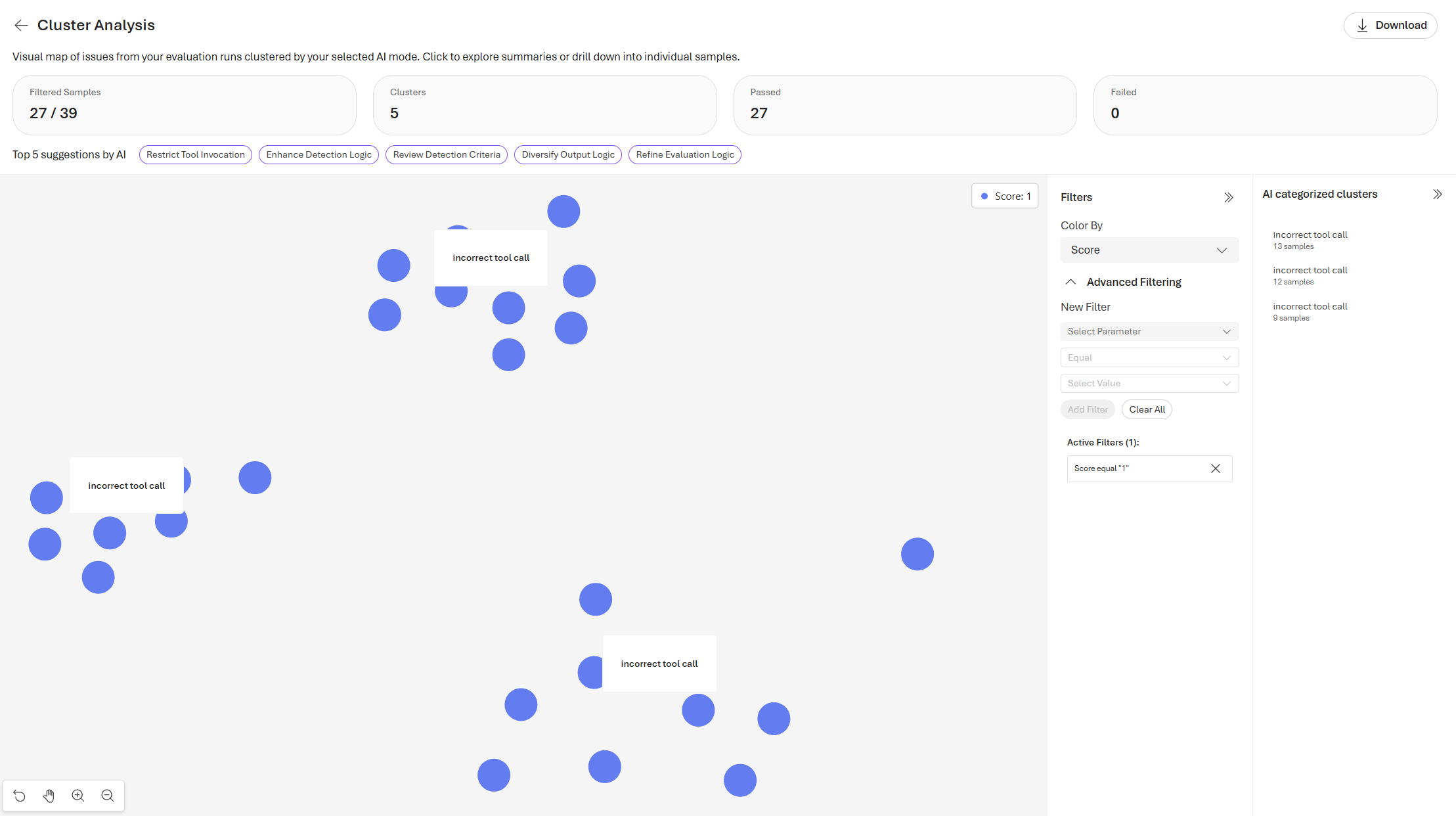
Task: Reset the view with the undo icon
Action: click(x=19, y=795)
